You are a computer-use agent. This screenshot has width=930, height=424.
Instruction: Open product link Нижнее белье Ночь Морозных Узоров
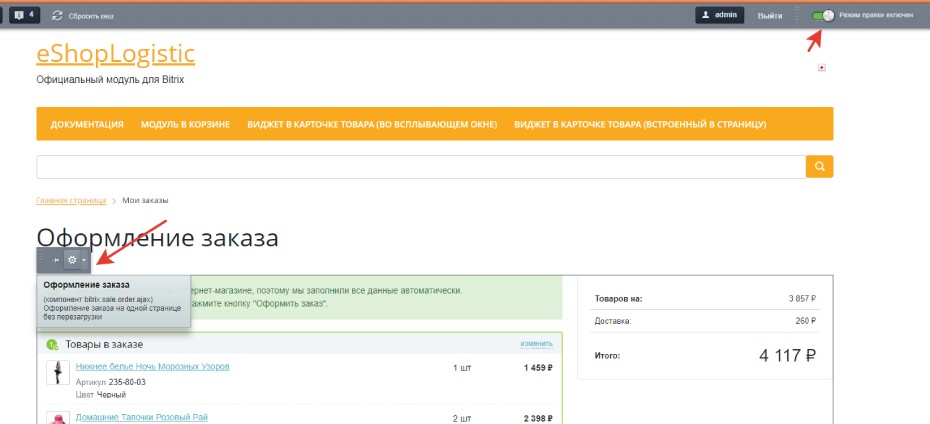tap(152, 366)
